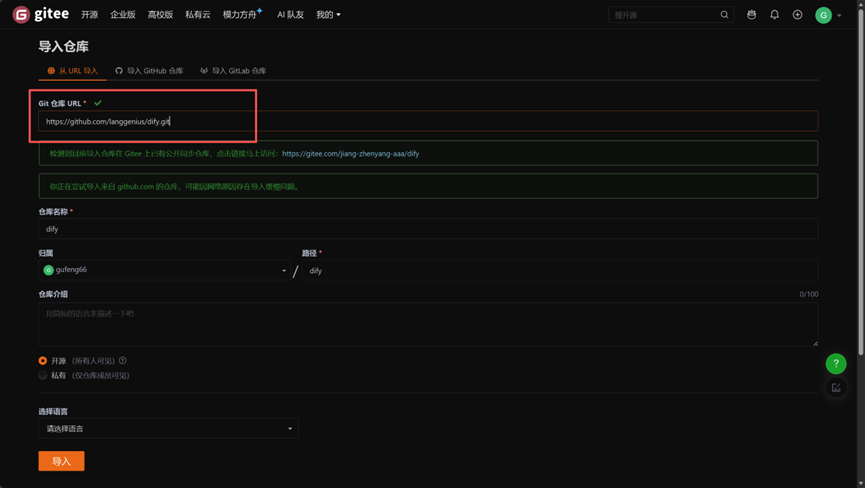Open the notifications bell
The height and width of the screenshot is (488, 865).
(x=775, y=15)
